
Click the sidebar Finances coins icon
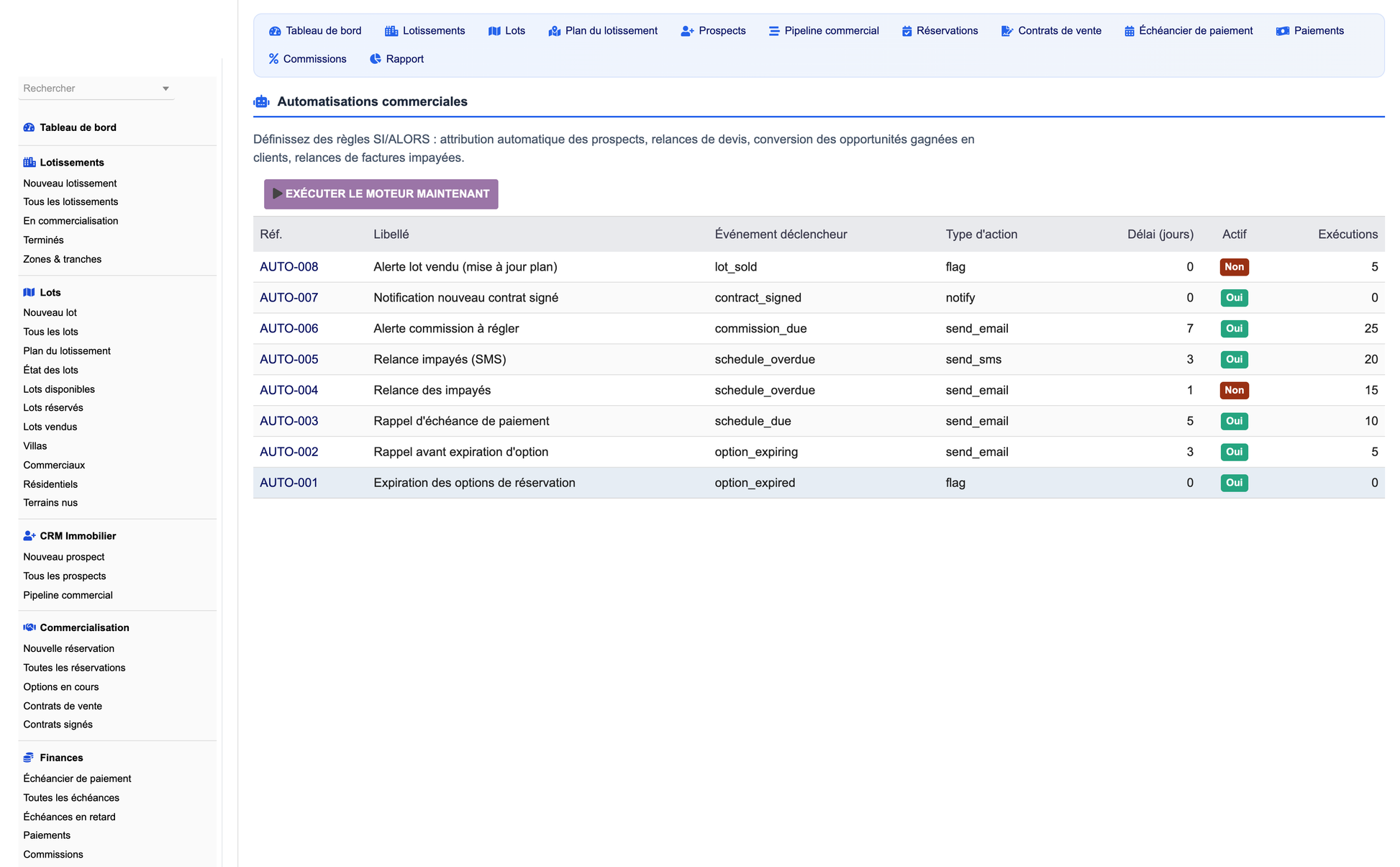click(29, 758)
